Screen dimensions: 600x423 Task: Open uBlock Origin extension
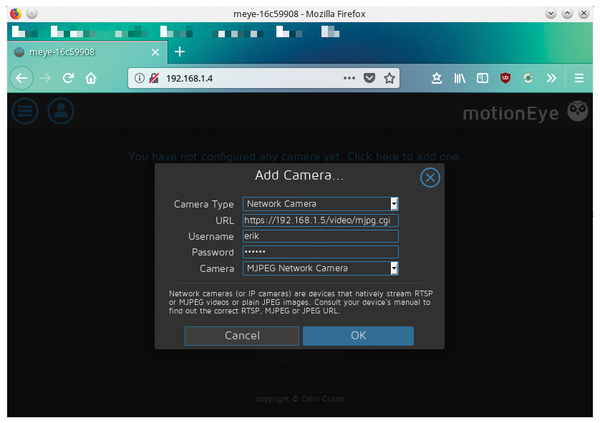pos(505,78)
